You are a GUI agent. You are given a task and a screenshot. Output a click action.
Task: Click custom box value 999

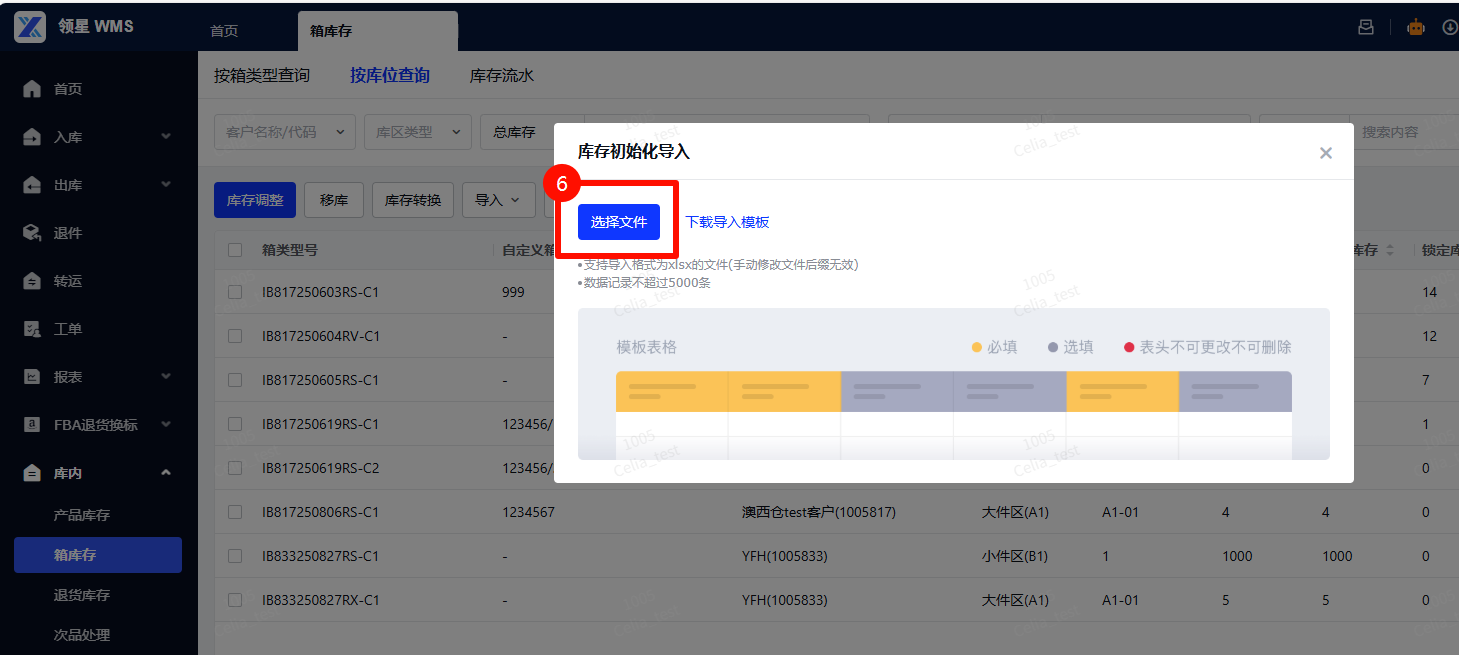pyautogui.click(x=513, y=292)
